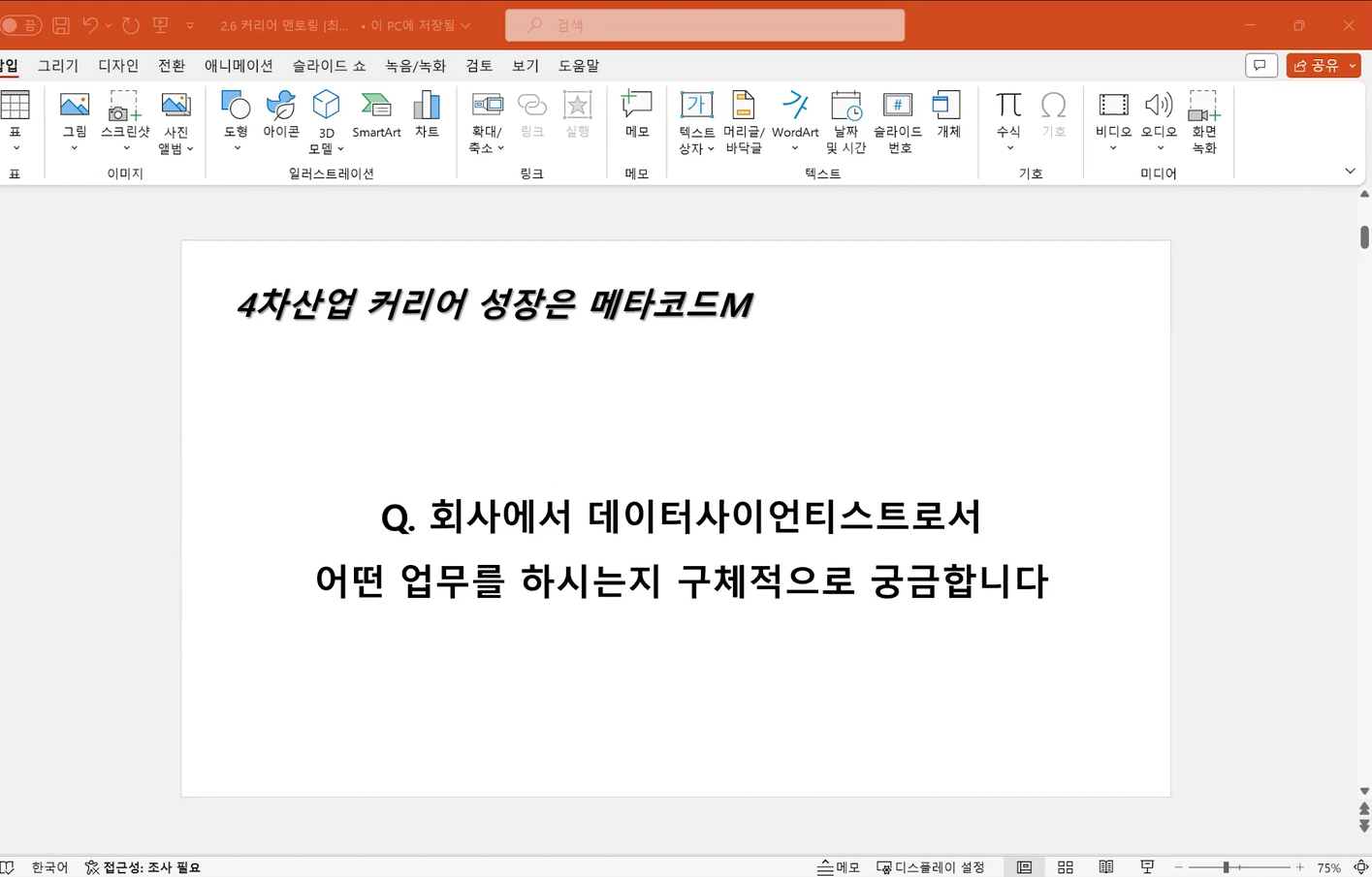Insert 슬라이드 번호 slide number
This screenshot has height=877, width=1372.
(898, 121)
